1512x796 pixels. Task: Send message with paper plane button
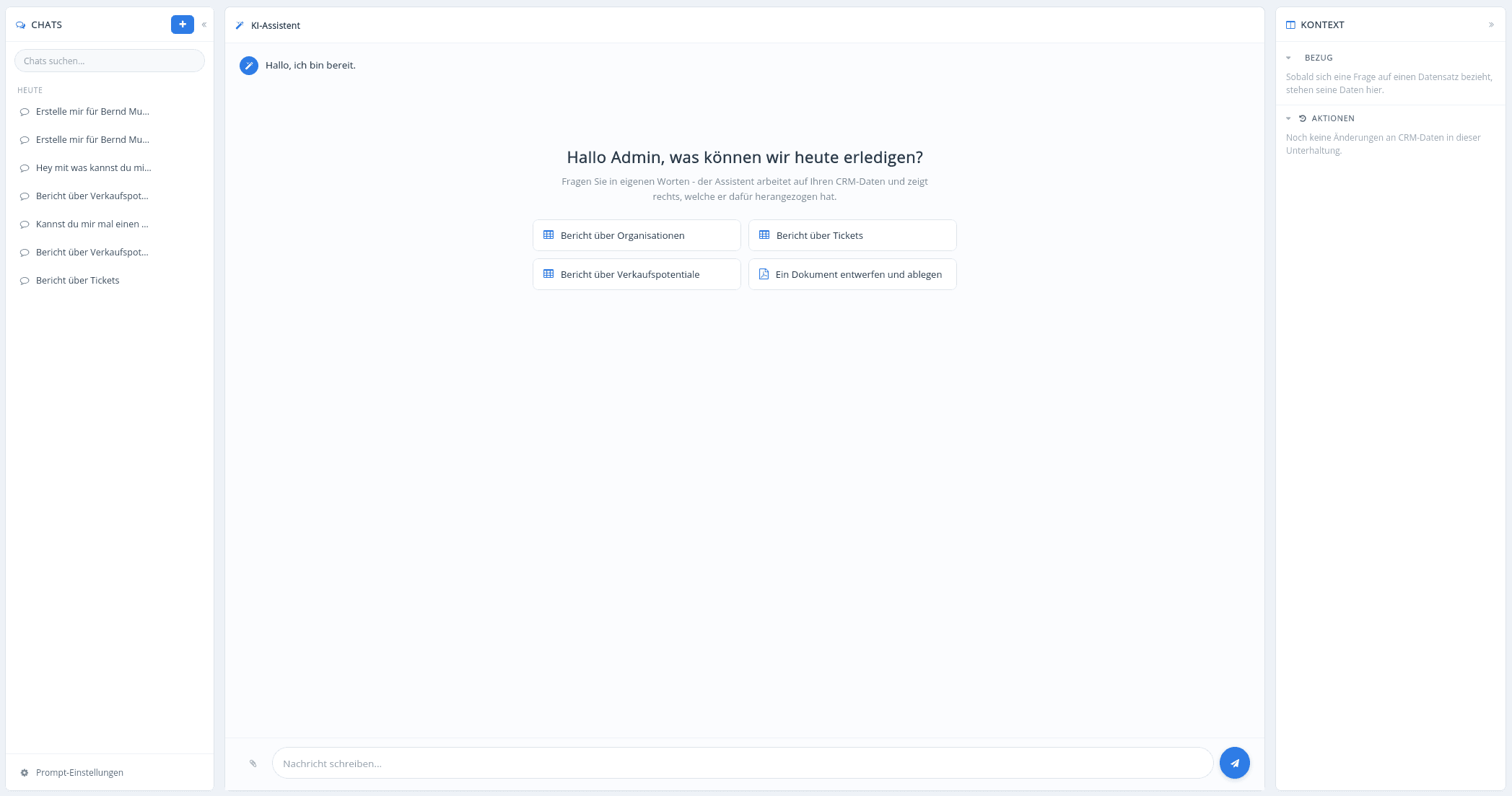(x=1235, y=763)
